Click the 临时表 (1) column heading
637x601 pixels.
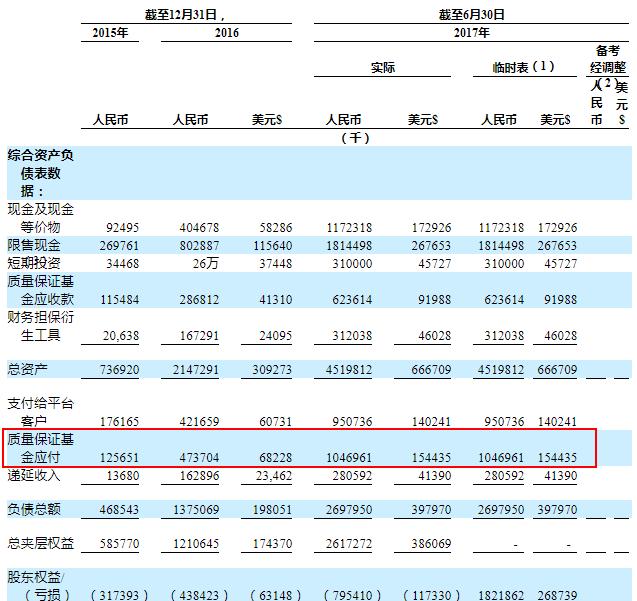523,67
